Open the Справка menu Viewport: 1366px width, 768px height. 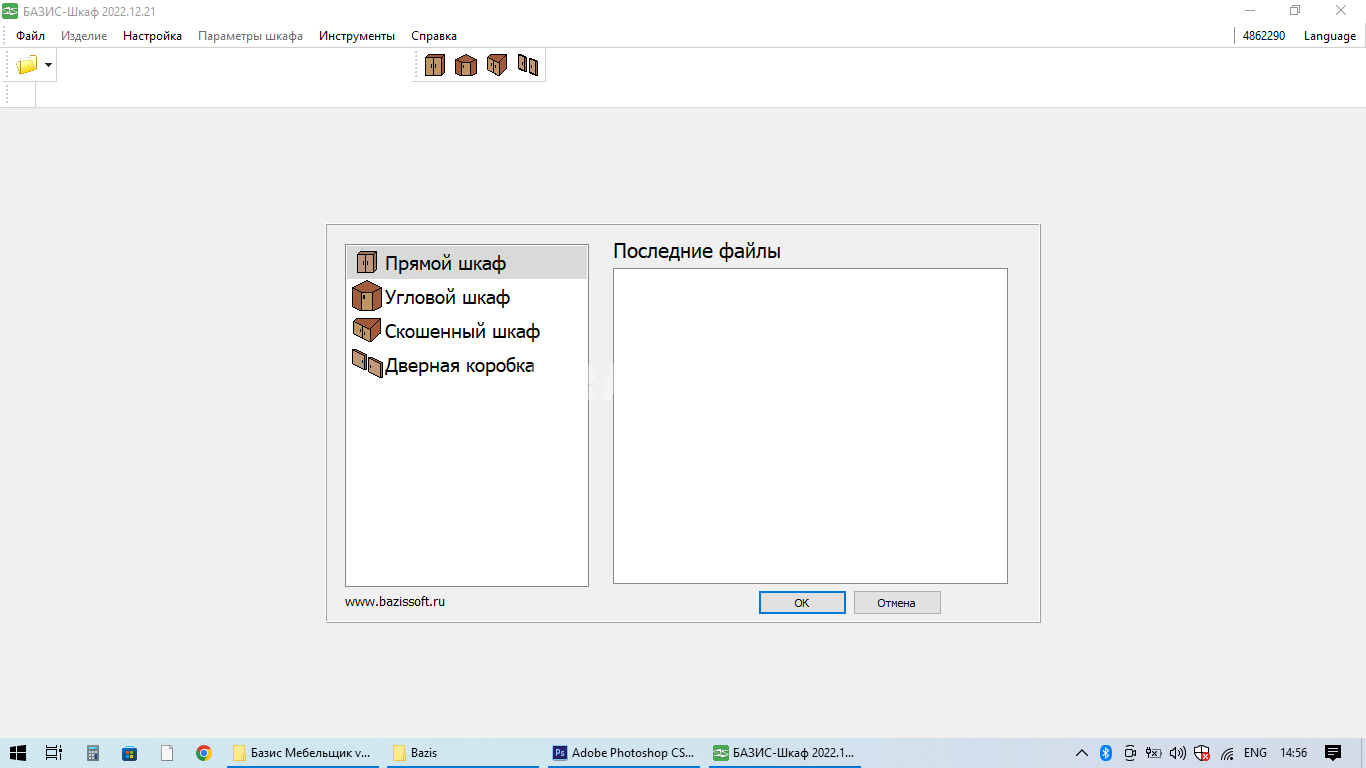pos(434,36)
